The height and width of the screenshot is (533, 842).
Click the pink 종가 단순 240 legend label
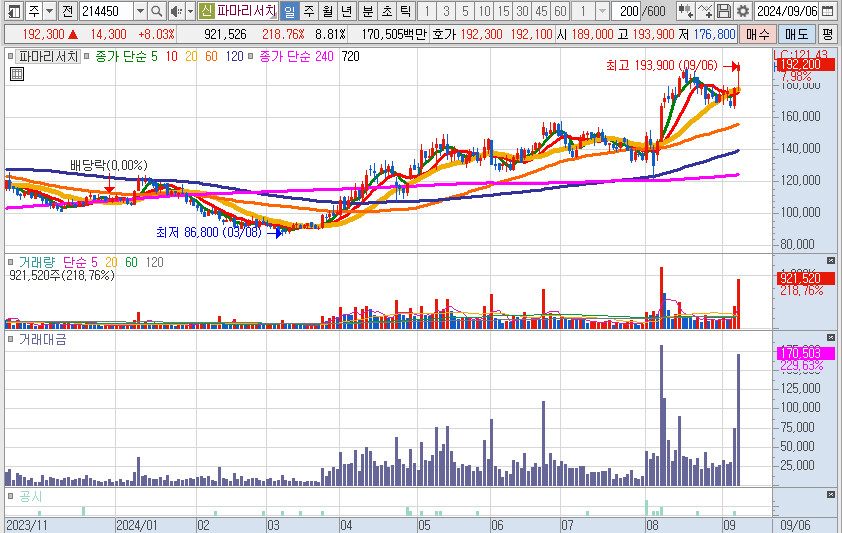coord(295,57)
